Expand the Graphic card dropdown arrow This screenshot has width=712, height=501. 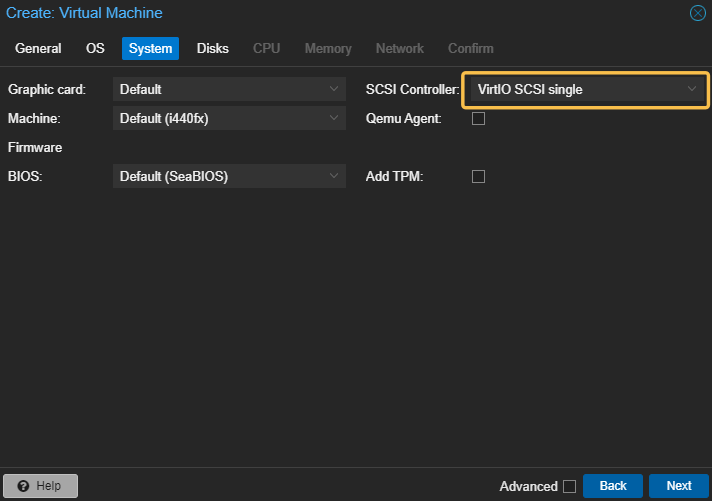coord(334,89)
